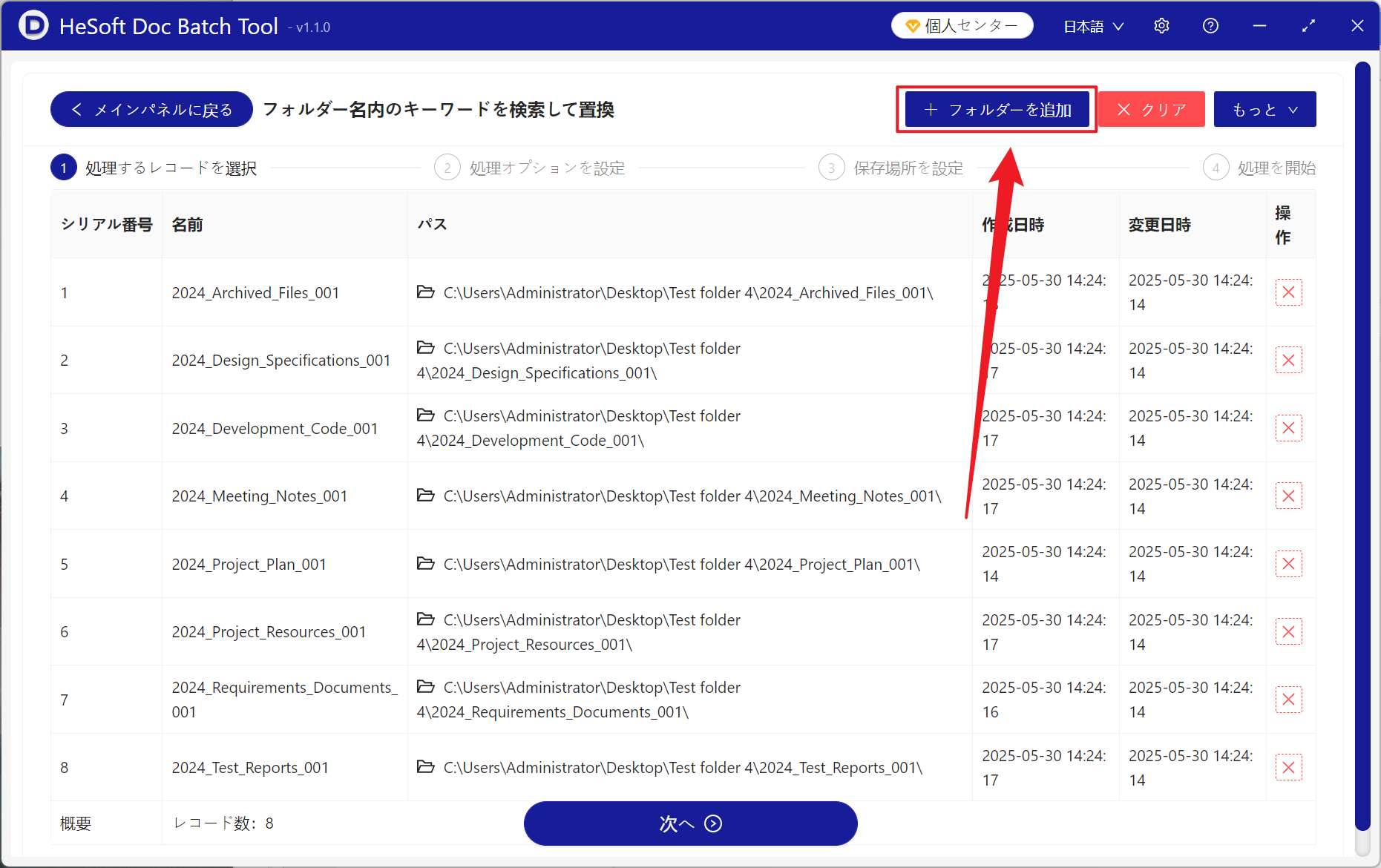Click folder icon of 2024_Development_Code_001 path
This screenshot has height=868, width=1381.
pos(426,415)
